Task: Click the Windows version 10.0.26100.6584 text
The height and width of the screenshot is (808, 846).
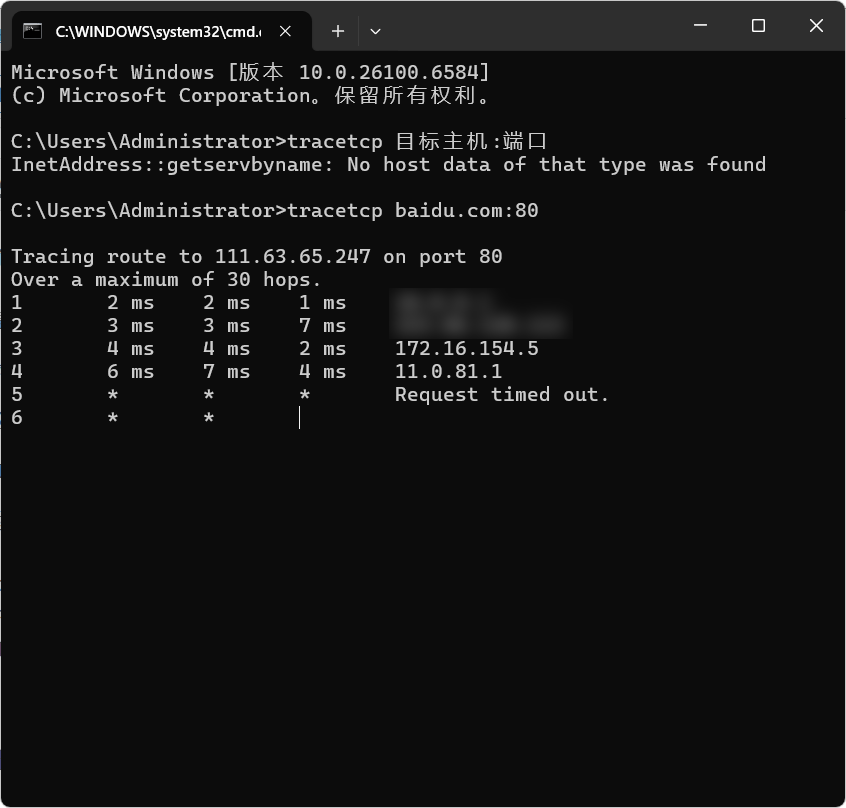Action: tap(394, 72)
